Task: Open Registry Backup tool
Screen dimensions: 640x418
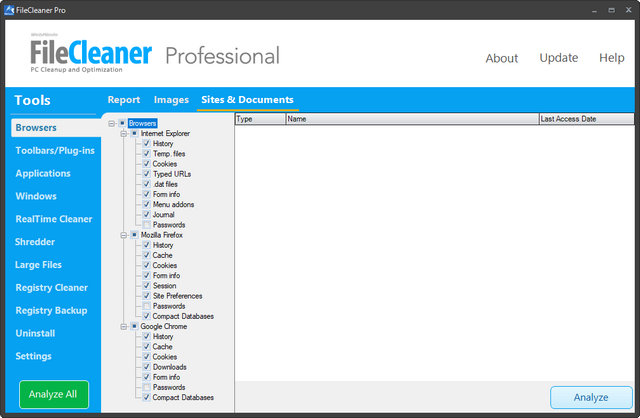Action: [51, 311]
